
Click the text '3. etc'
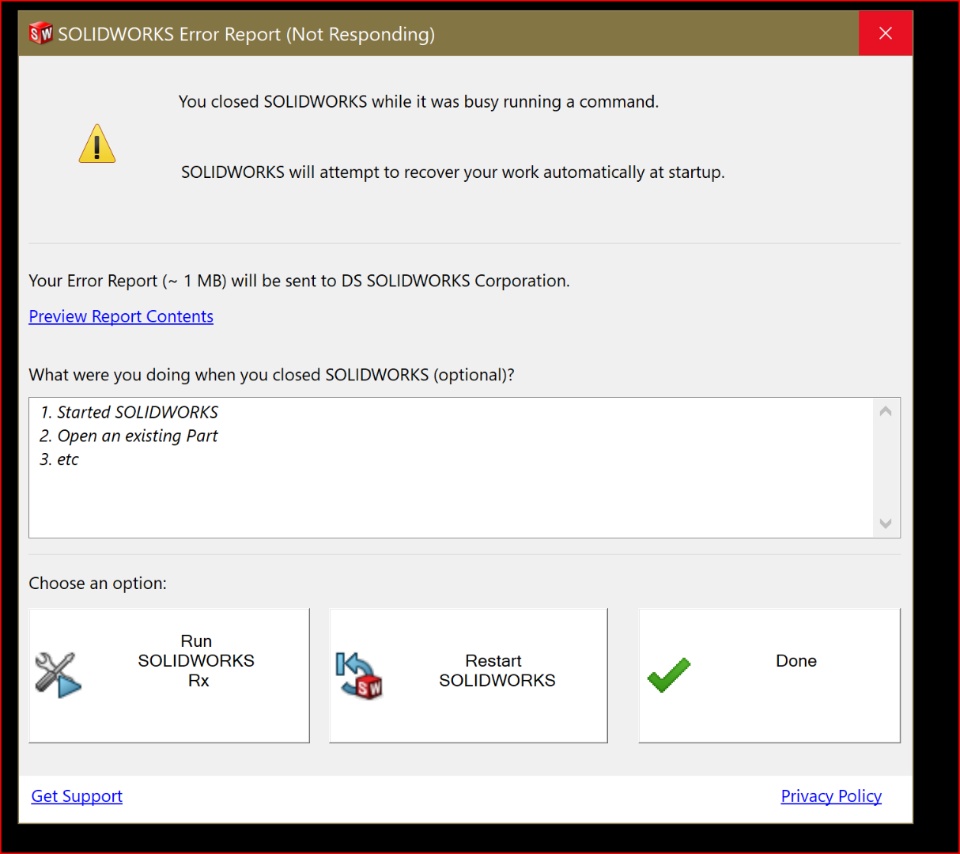pyautogui.click(x=59, y=459)
